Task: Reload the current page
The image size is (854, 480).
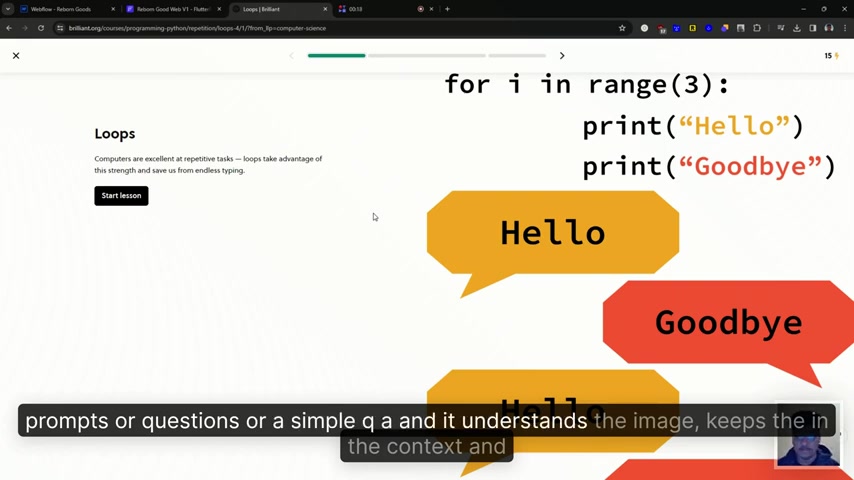Action: (41, 28)
